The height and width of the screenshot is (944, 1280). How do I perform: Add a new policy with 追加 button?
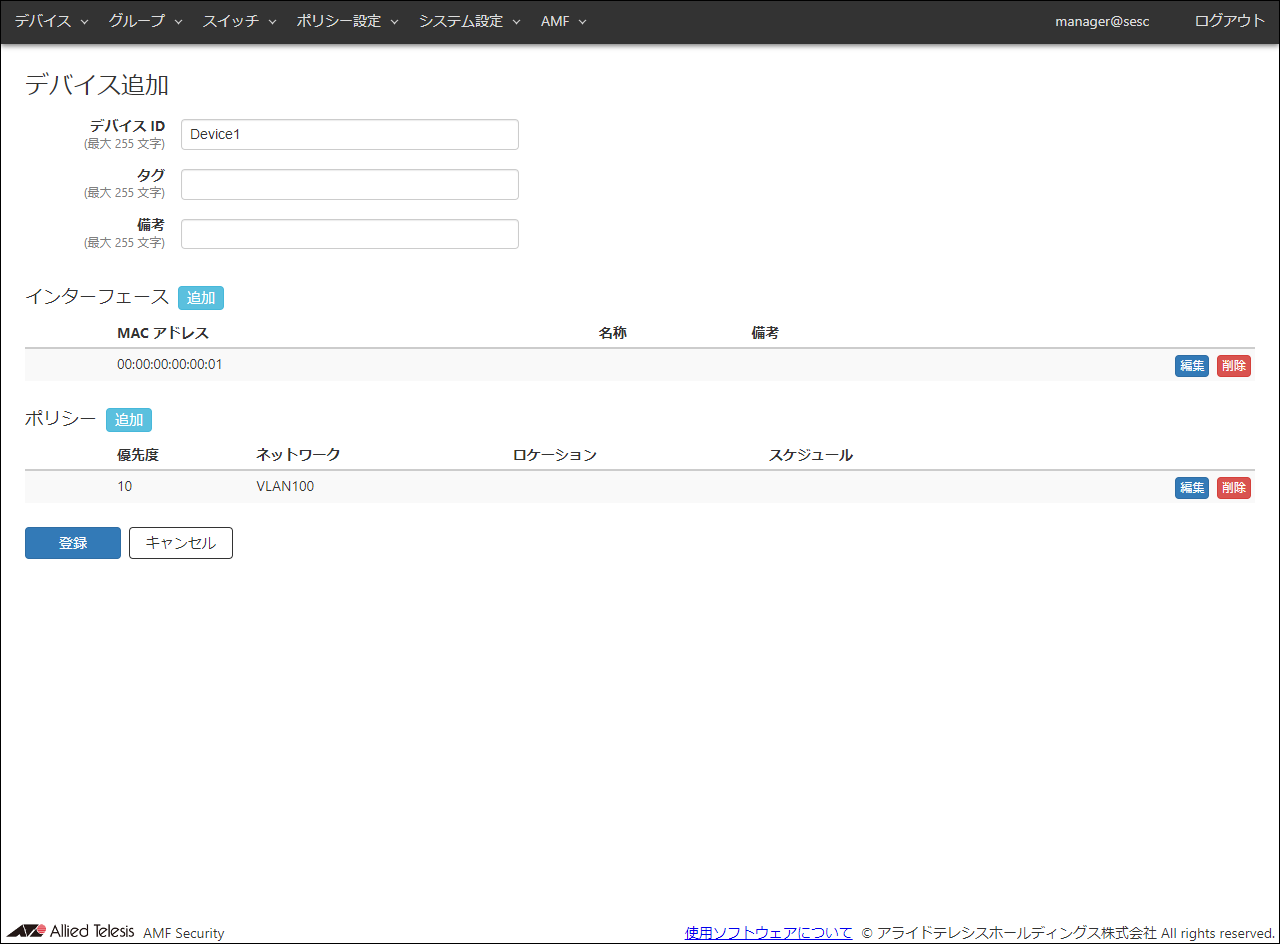(129, 420)
